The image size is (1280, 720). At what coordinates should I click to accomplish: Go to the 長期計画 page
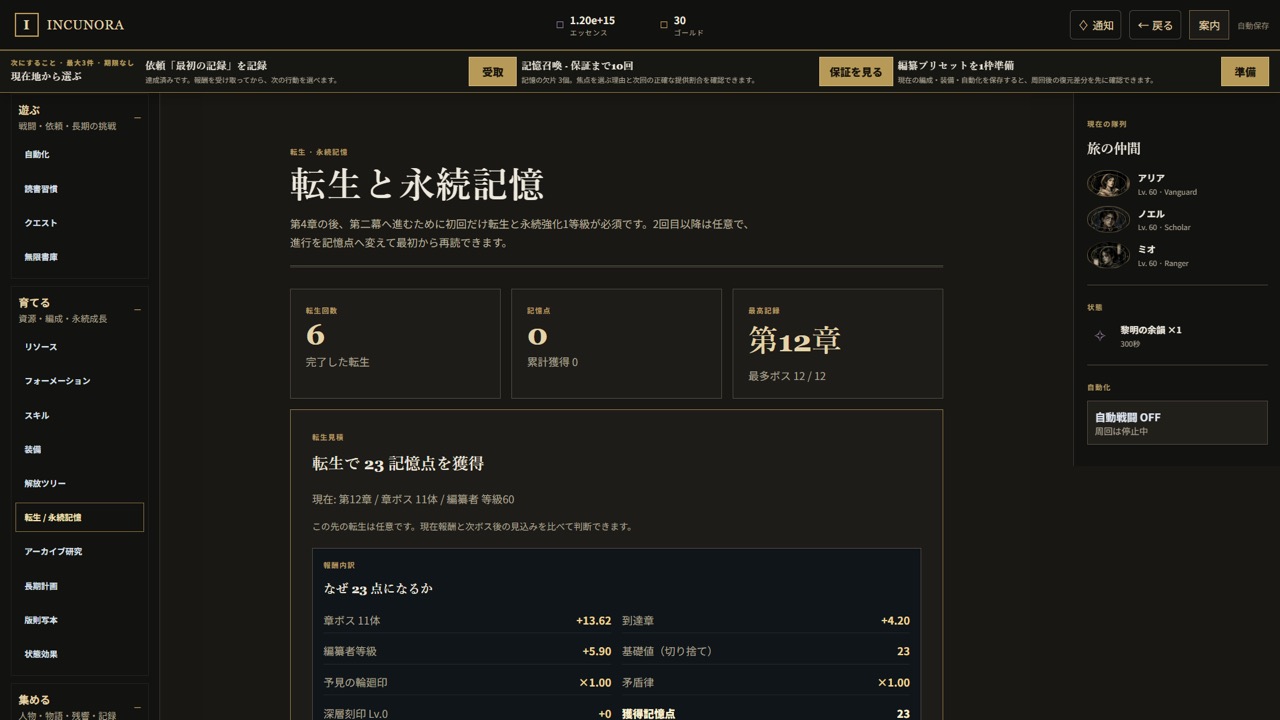point(80,586)
